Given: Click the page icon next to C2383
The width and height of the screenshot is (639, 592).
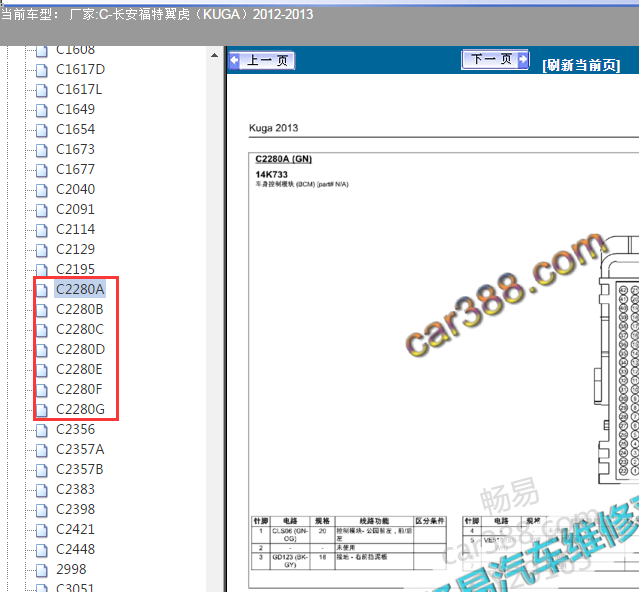Looking at the screenshot, I should (x=42, y=490).
